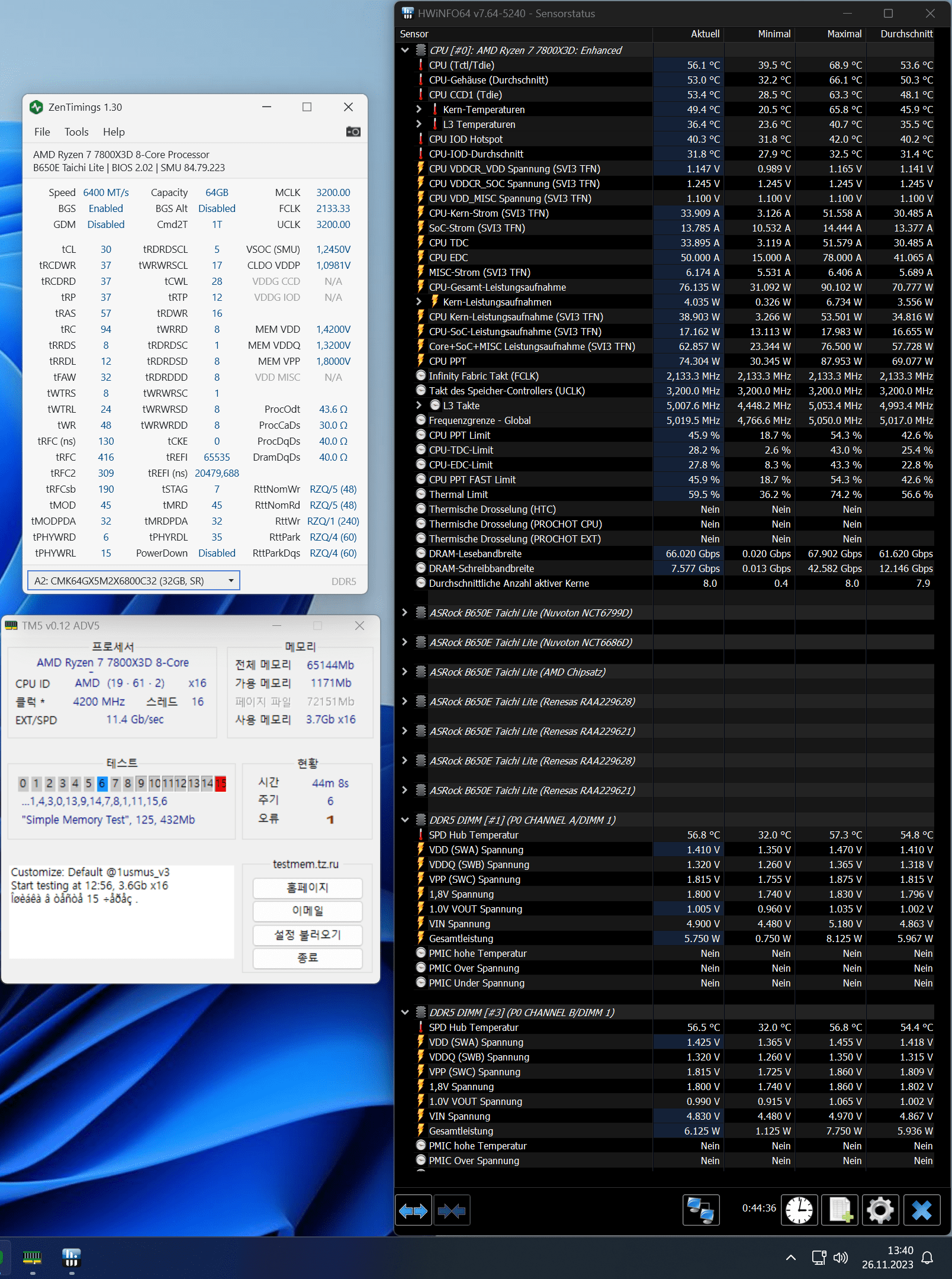Click the HWiNFO taskbar icon

71,1256
